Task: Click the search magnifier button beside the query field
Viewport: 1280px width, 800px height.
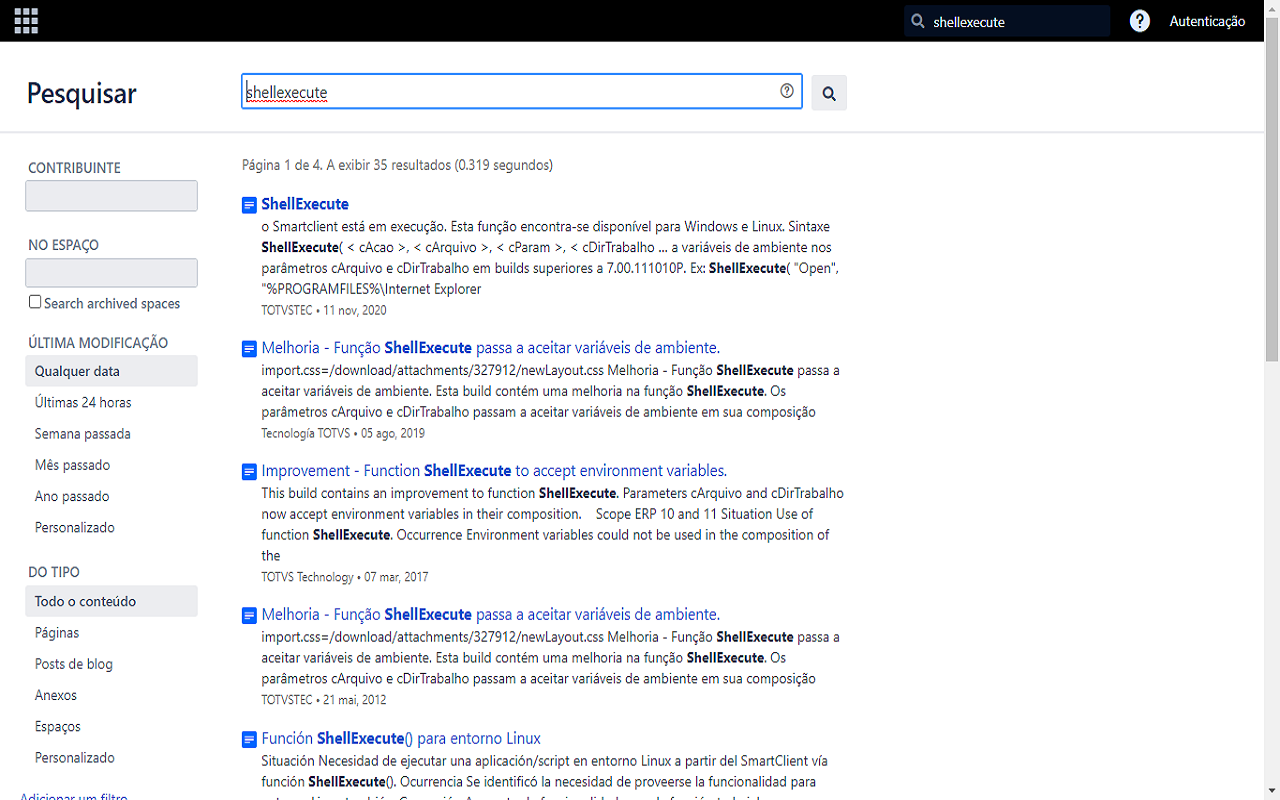Action: click(828, 92)
